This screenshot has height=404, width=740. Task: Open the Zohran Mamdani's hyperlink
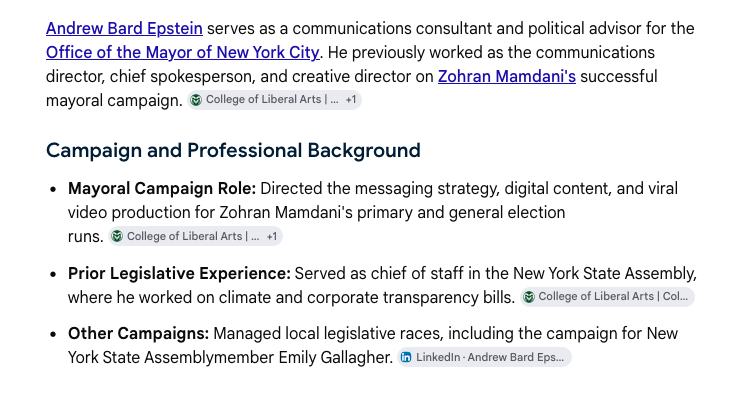tap(507, 76)
